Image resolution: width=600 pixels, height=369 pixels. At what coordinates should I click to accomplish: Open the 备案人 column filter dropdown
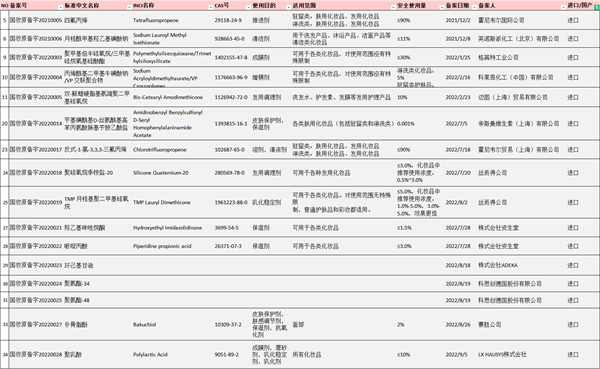click(x=563, y=7)
